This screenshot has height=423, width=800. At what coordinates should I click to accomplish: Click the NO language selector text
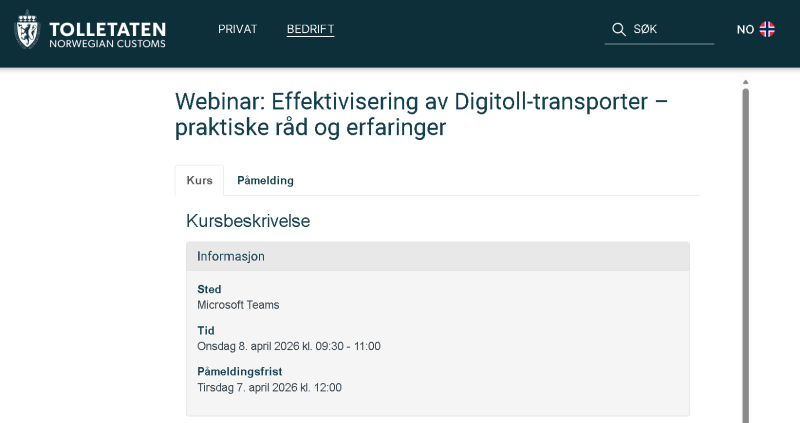tap(745, 30)
